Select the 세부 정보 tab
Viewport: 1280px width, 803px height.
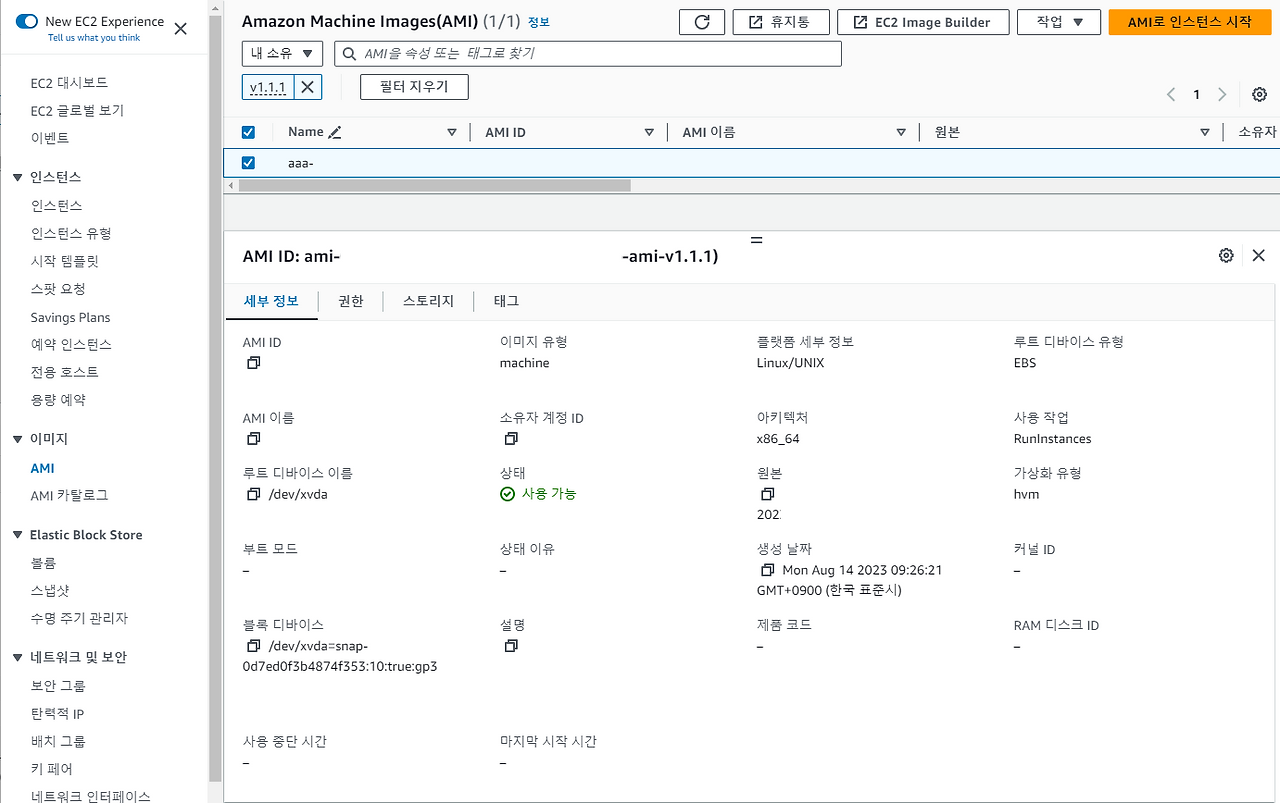(x=271, y=301)
